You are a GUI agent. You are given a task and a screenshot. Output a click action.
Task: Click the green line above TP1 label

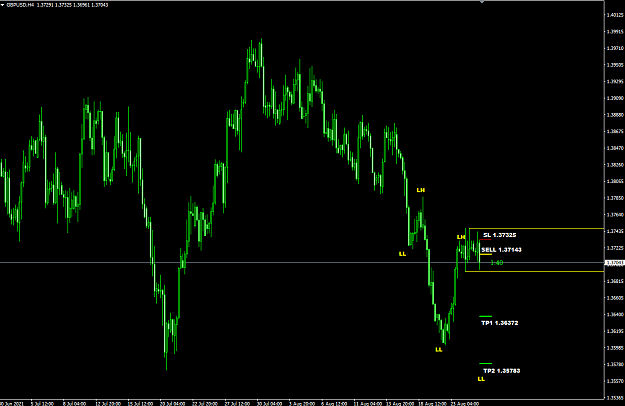(x=485, y=316)
